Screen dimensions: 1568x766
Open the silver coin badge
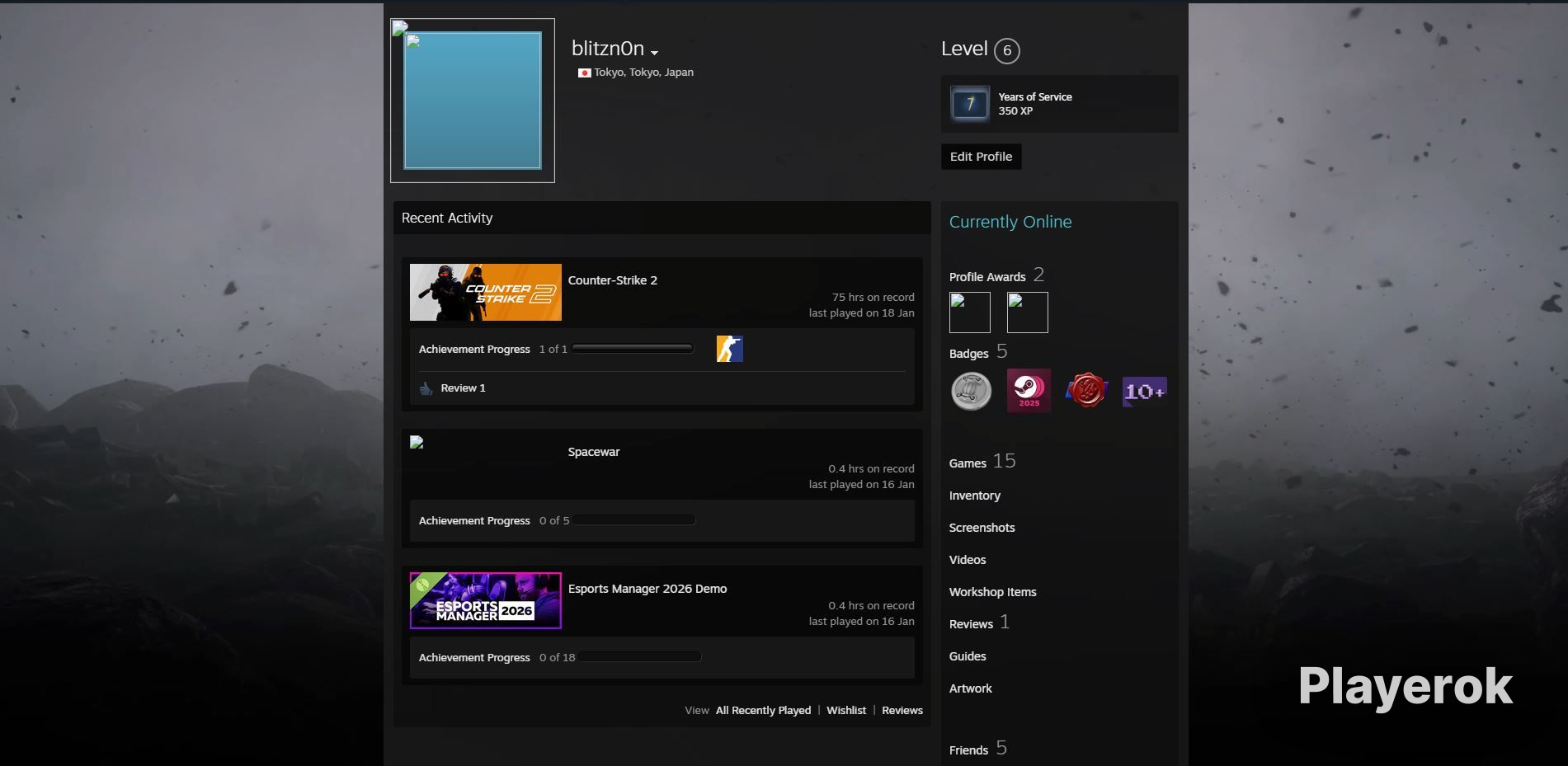[971, 391]
